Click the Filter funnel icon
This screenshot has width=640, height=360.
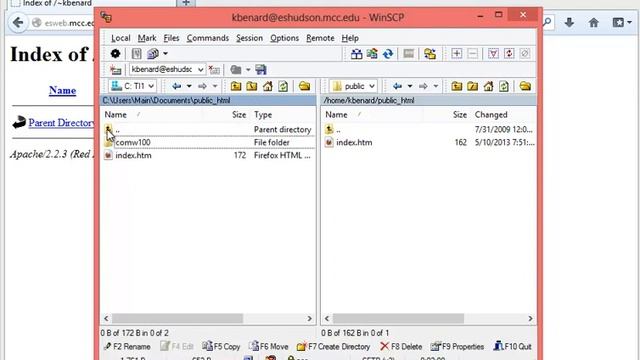tap(493, 53)
